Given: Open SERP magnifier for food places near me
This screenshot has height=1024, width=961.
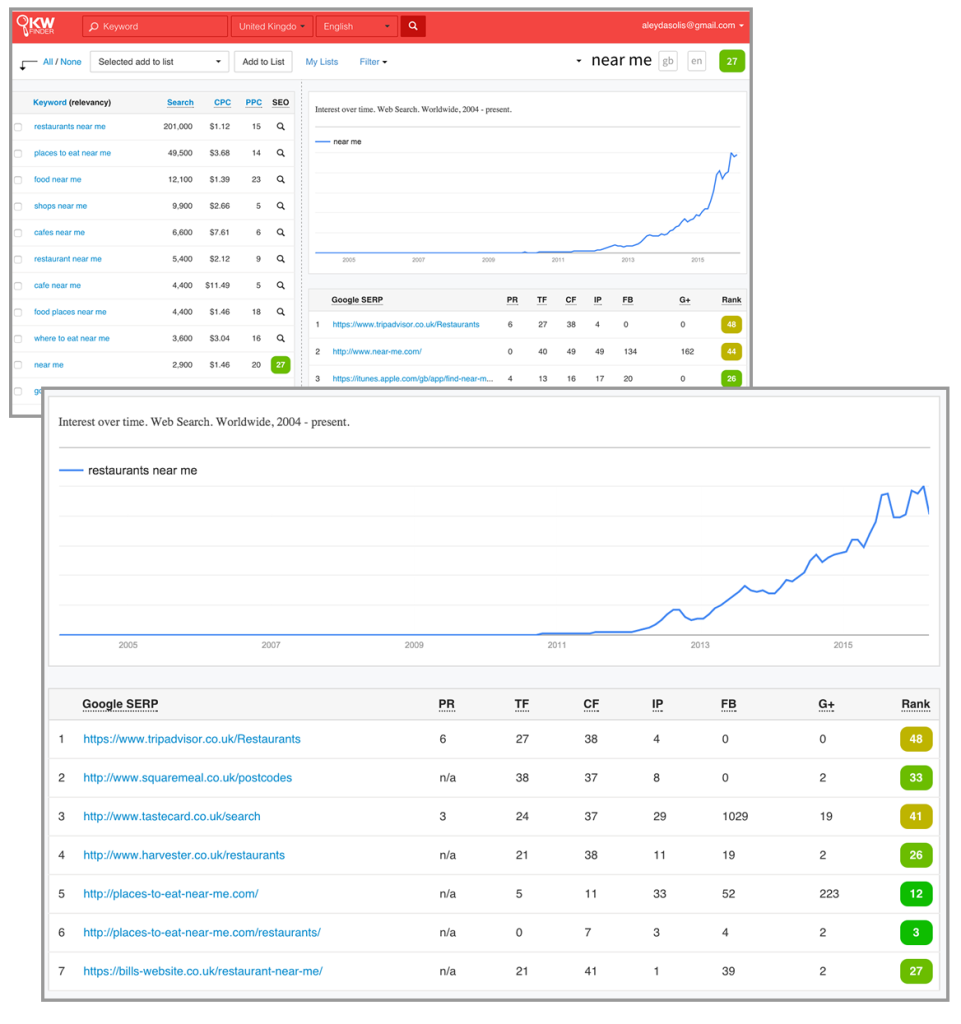Looking at the screenshot, I should click(x=281, y=312).
